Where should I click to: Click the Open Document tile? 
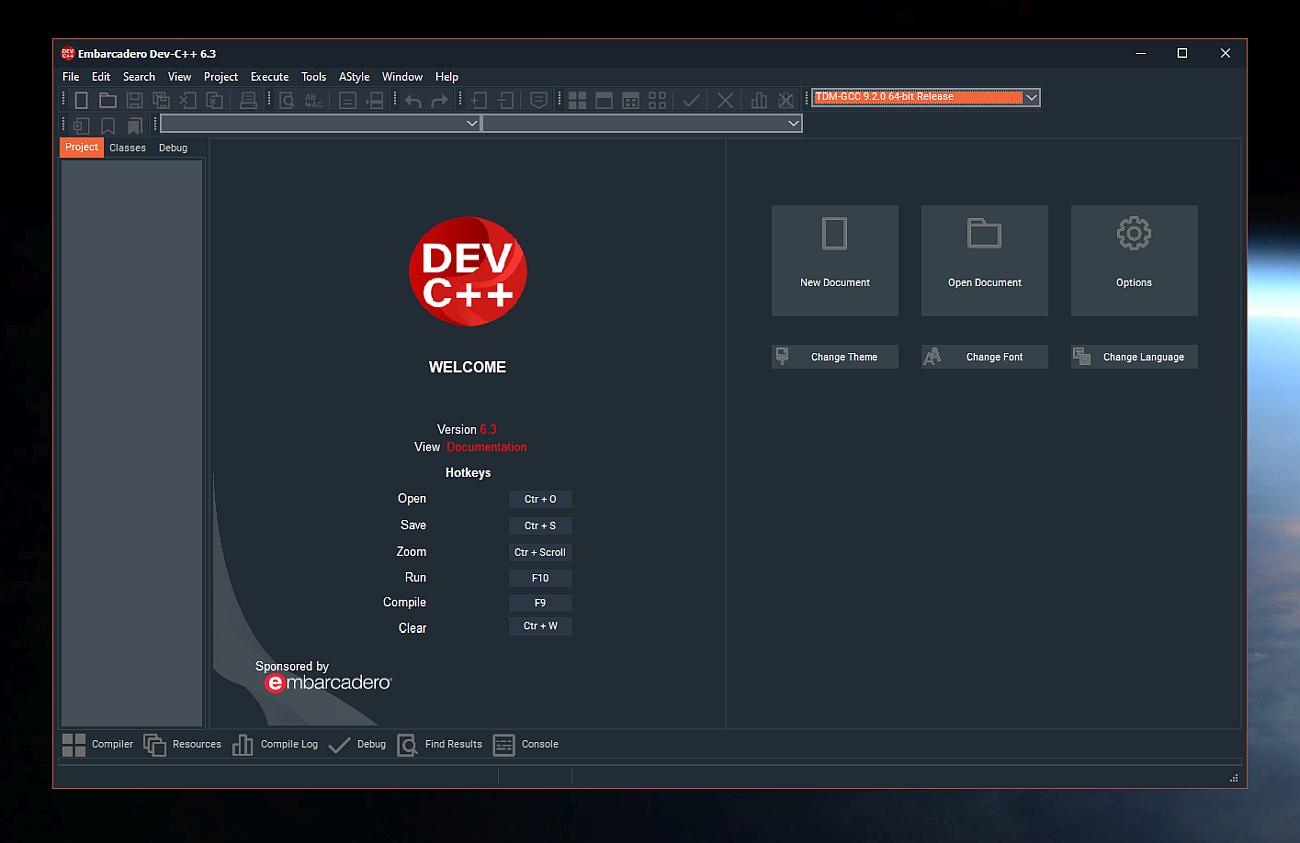[x=985, y=261]
